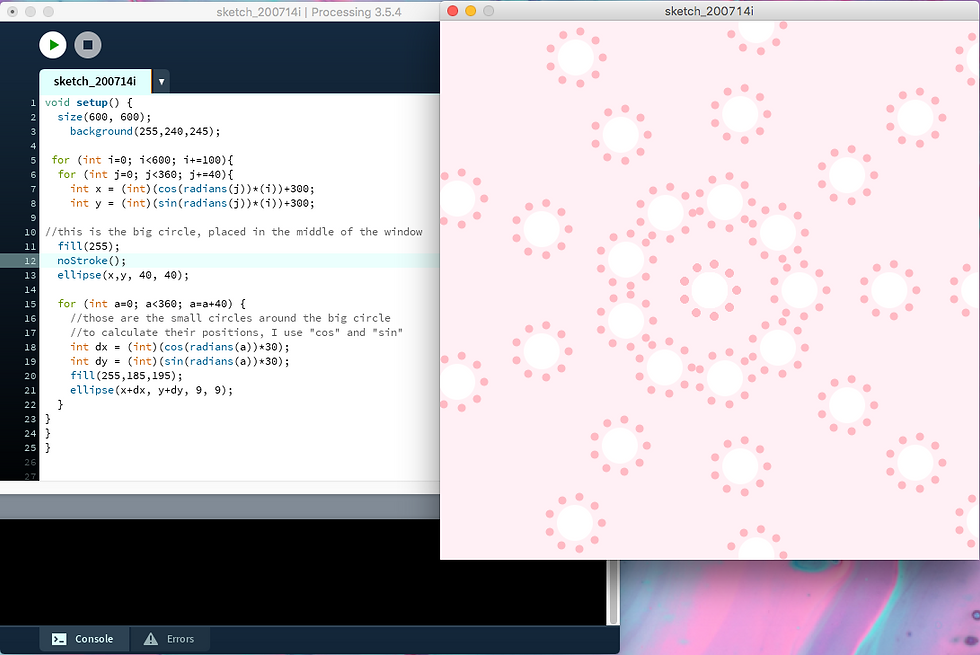Click the code line 'fill(255,185,195);'

click(x=126, y=376)
